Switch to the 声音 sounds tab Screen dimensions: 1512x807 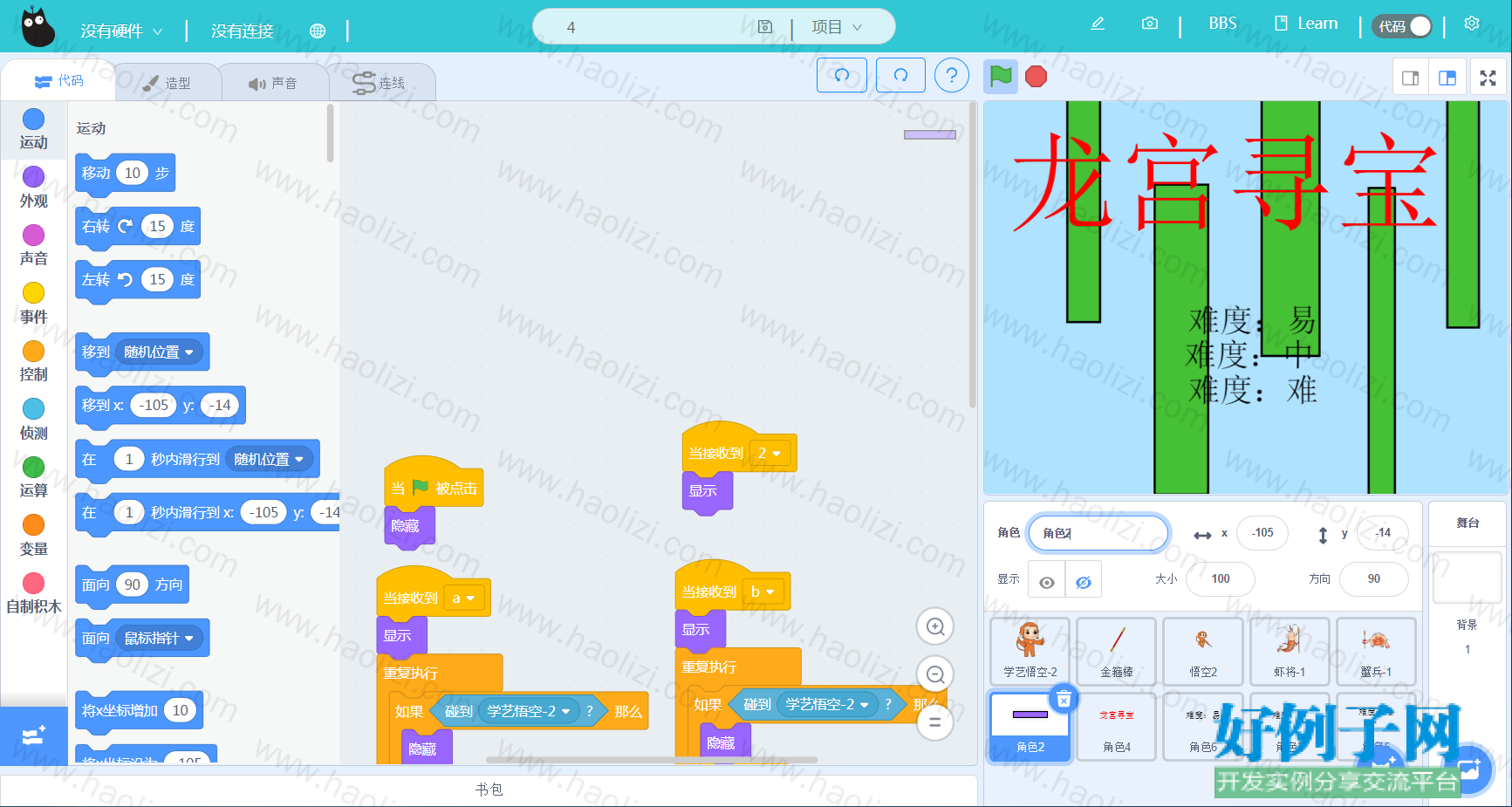click(274, 83)
